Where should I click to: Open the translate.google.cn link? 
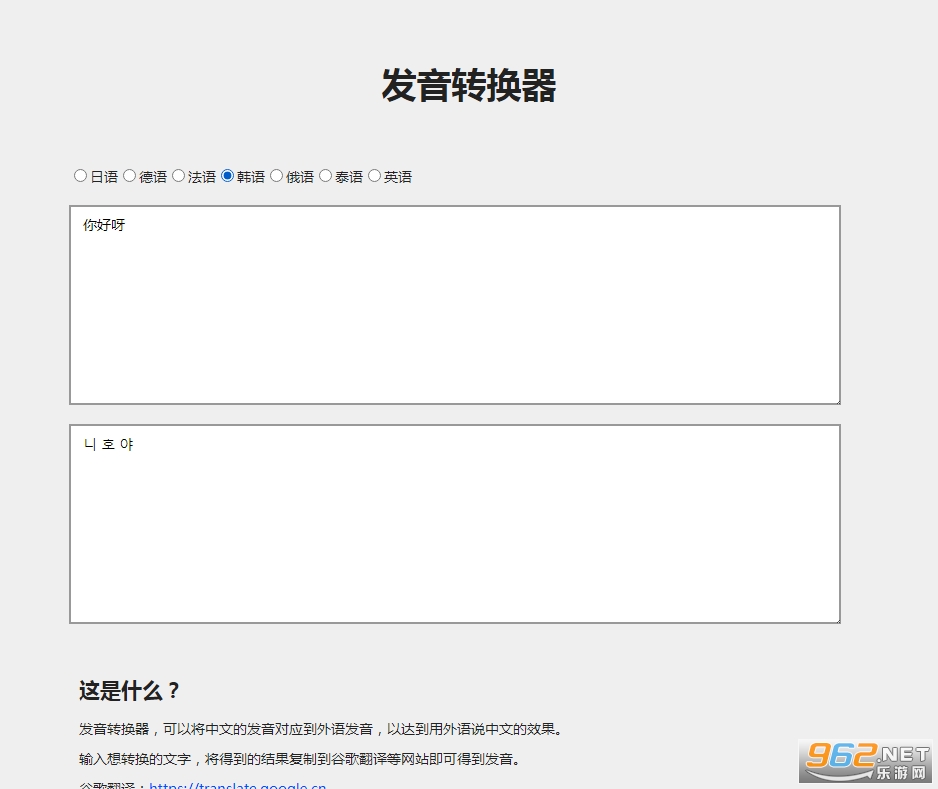pos(238,786)
